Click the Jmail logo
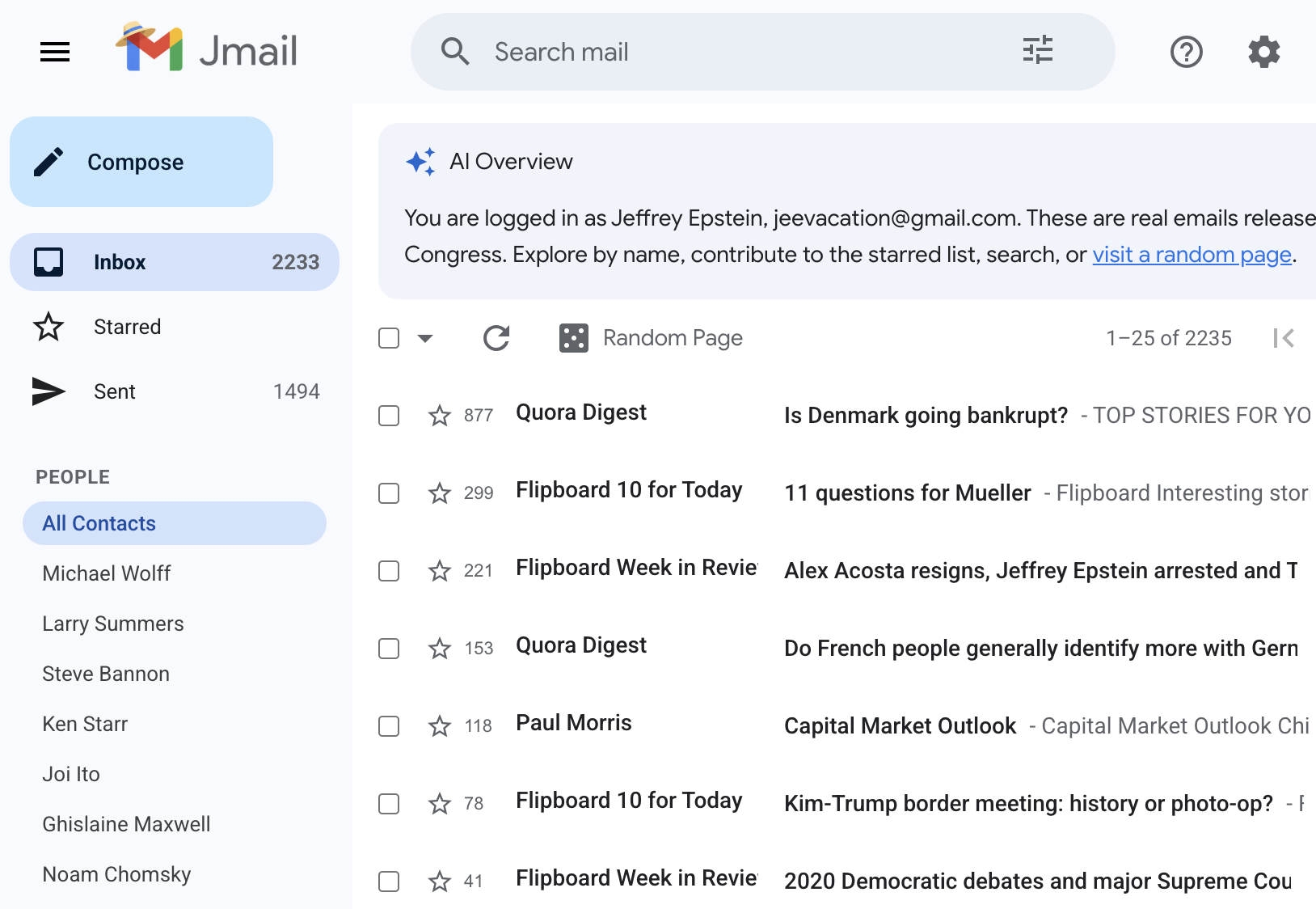 click(207, 49)
